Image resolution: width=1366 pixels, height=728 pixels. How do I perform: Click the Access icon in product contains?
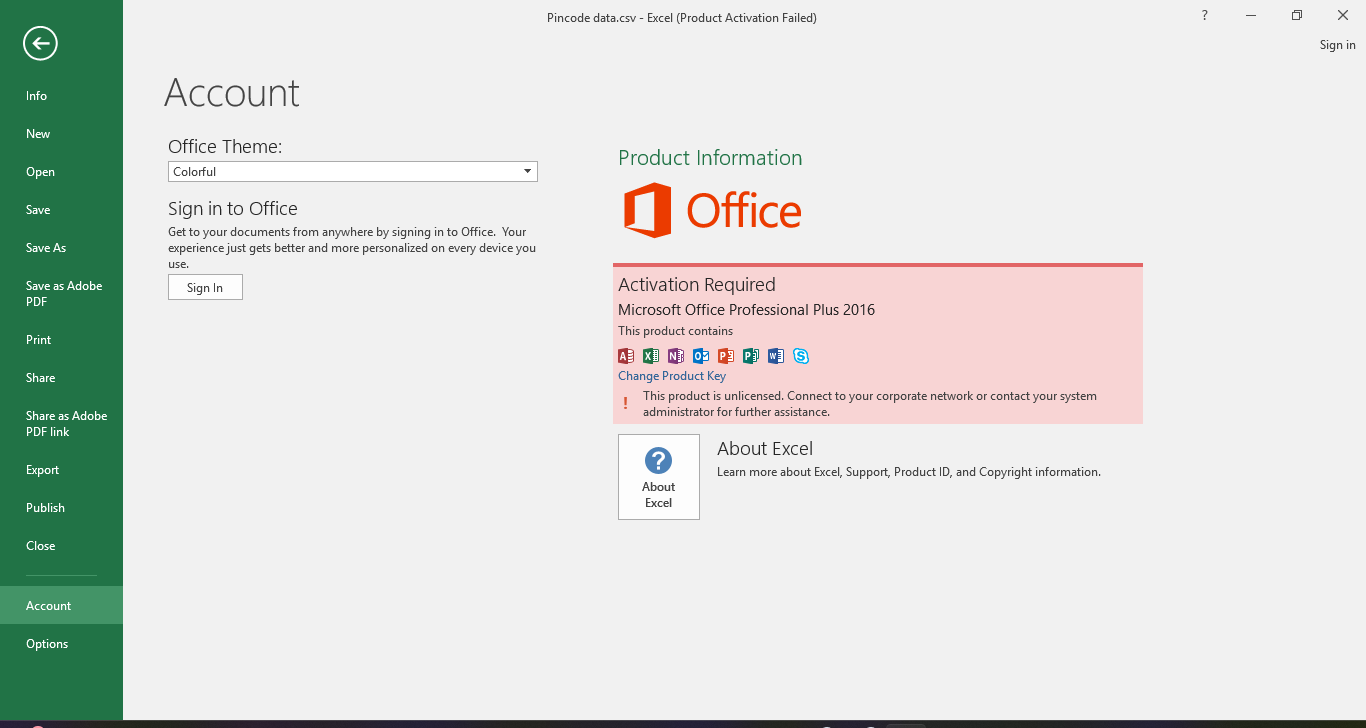point(625,355)
